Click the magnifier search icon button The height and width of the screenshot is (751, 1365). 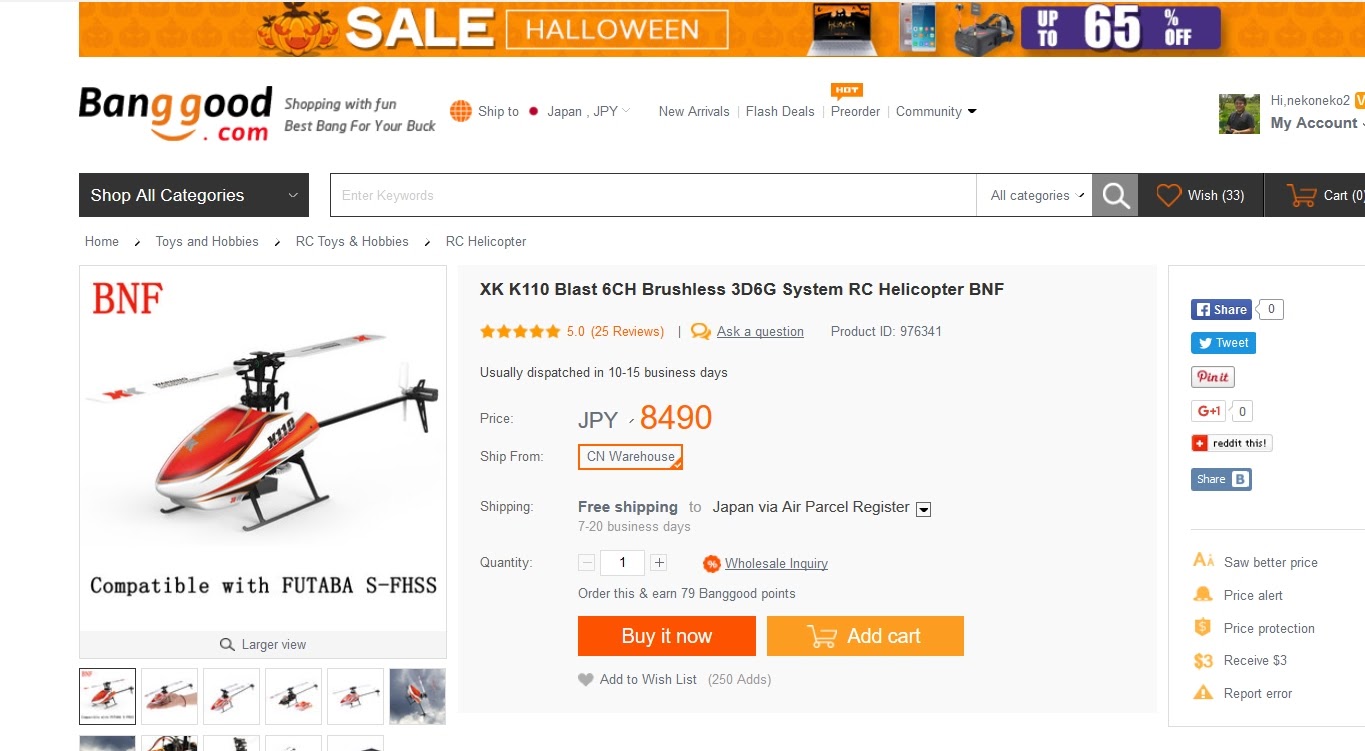click(x=1115, y=195)
